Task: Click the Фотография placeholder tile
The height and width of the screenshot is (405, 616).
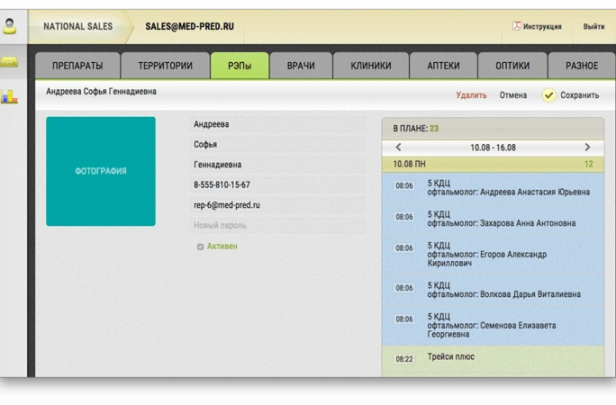Action: (101, 171)
